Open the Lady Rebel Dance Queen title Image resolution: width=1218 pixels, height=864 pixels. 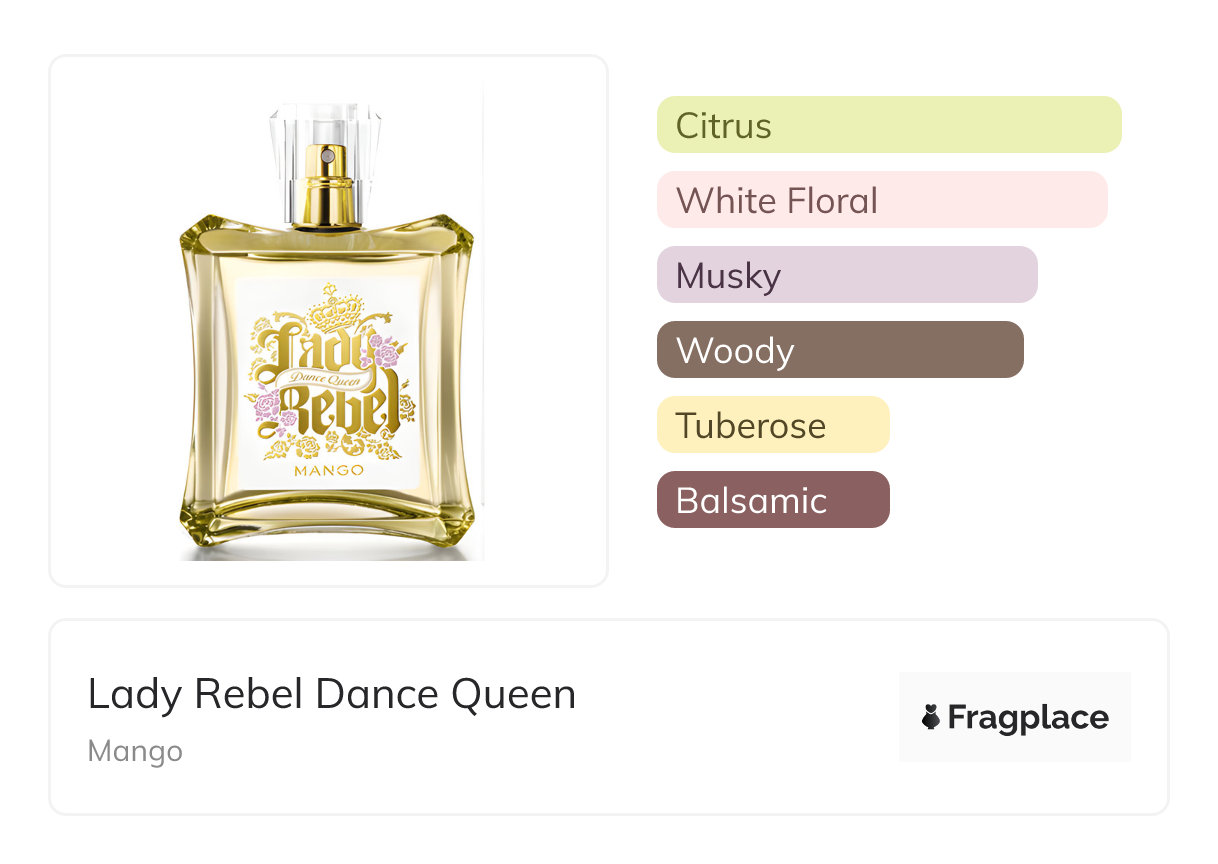click(332, 695)
